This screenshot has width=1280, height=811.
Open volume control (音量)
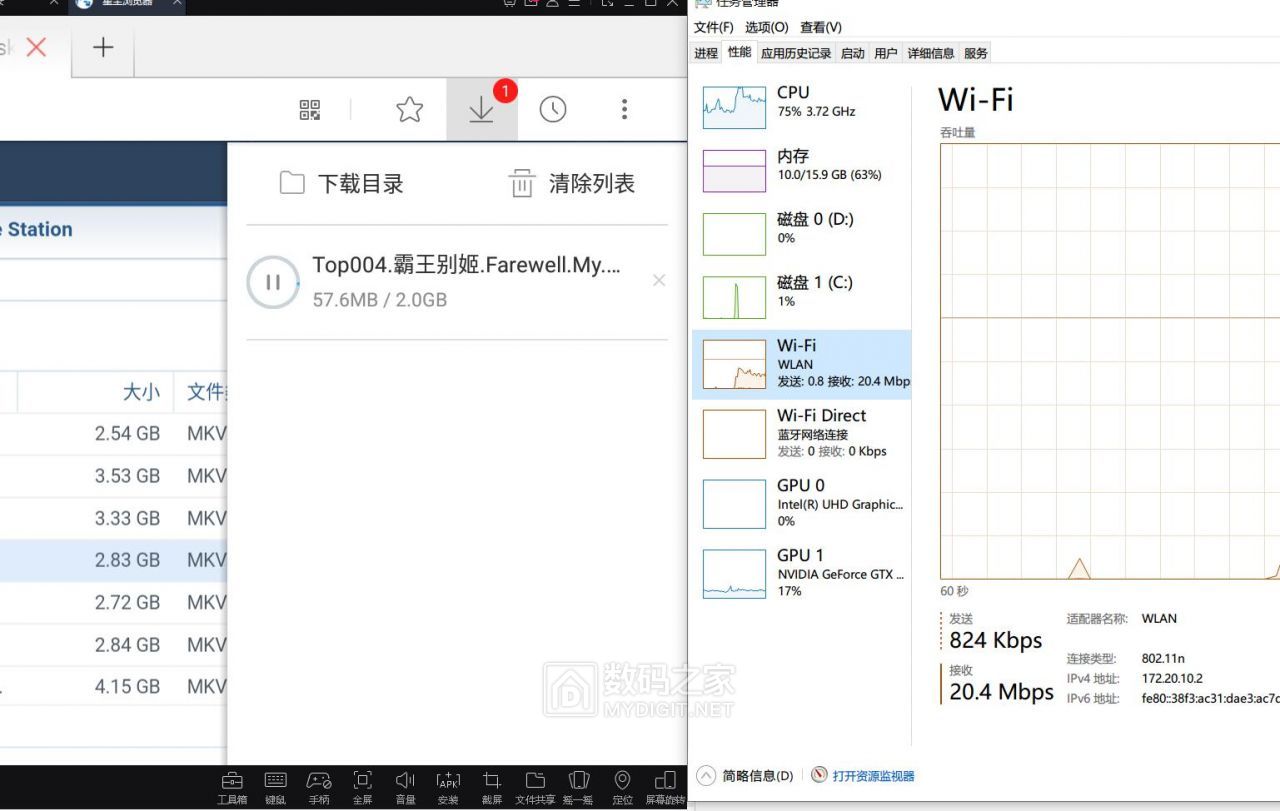[x=405, y=787]
